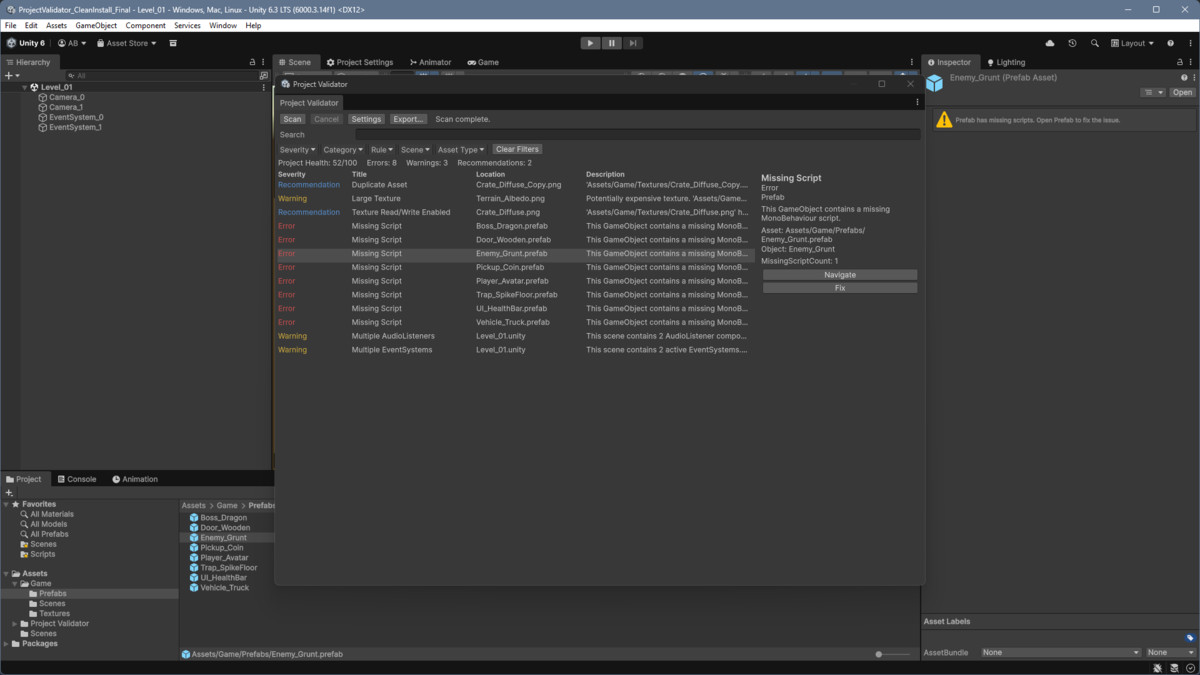Click the Unity 6 logo button
The height and width of the screenshot is (675, 1200).
[26, 43]
